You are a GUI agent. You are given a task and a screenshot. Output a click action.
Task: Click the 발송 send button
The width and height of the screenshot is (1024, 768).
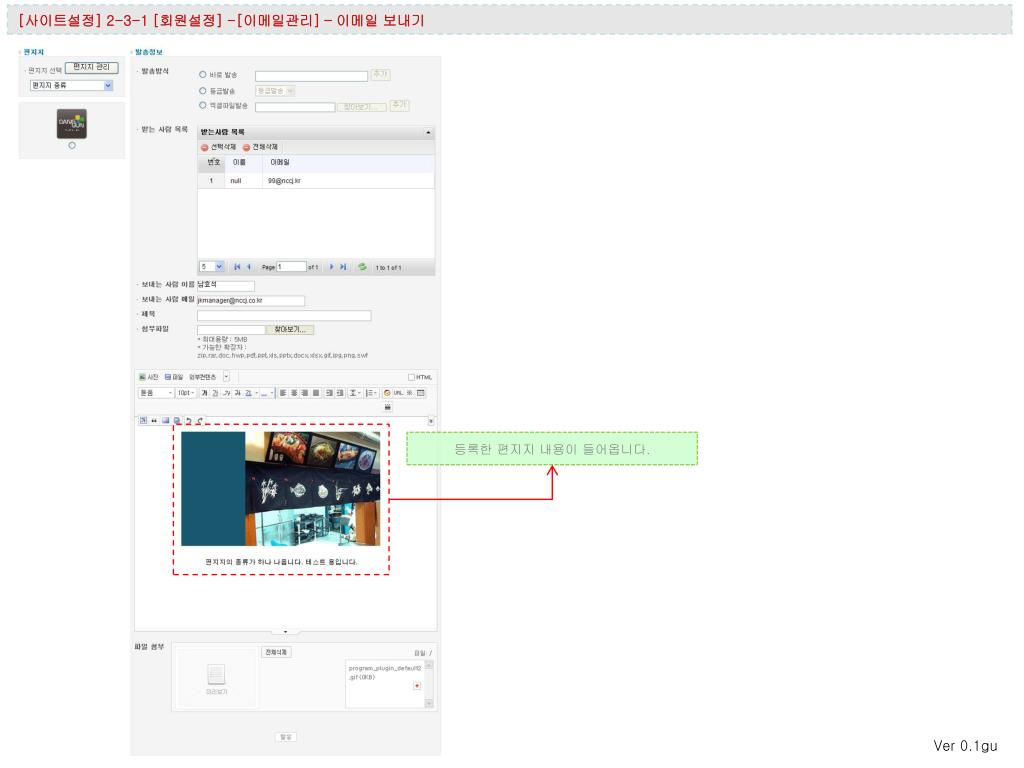[285, 737]
